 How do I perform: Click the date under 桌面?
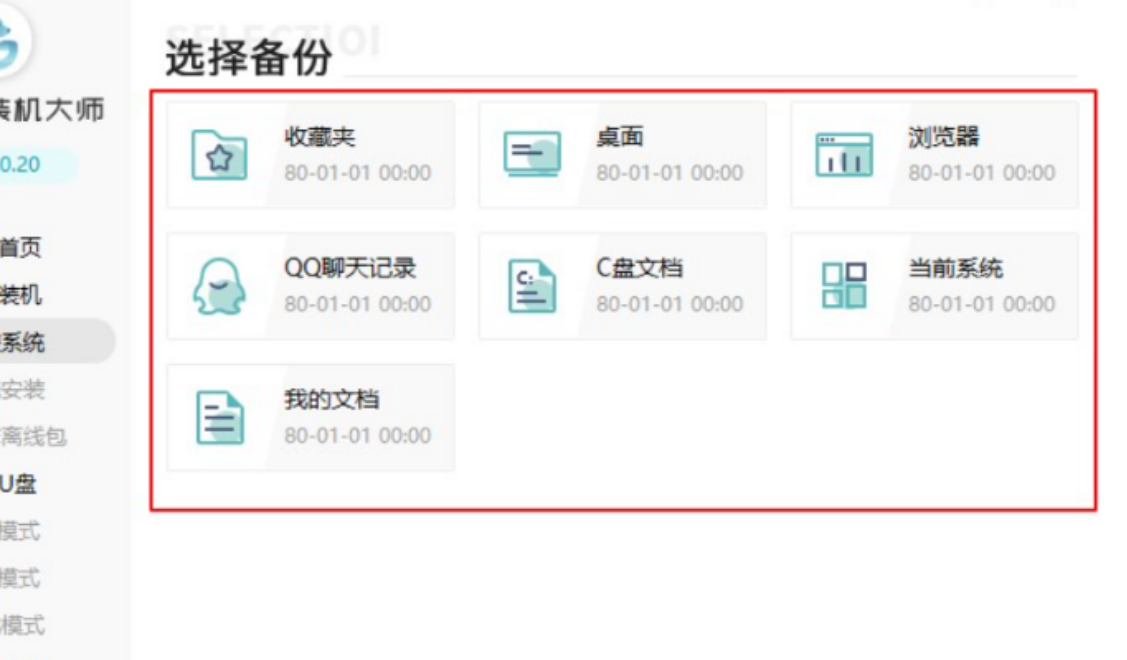[x=669, y=173]
